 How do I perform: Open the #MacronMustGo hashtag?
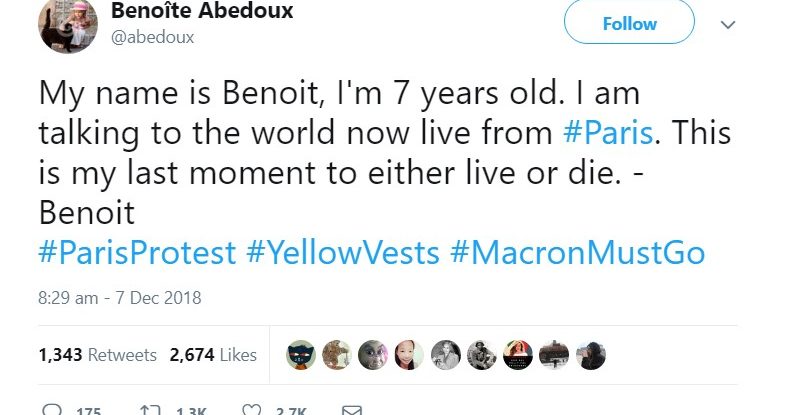577,253
